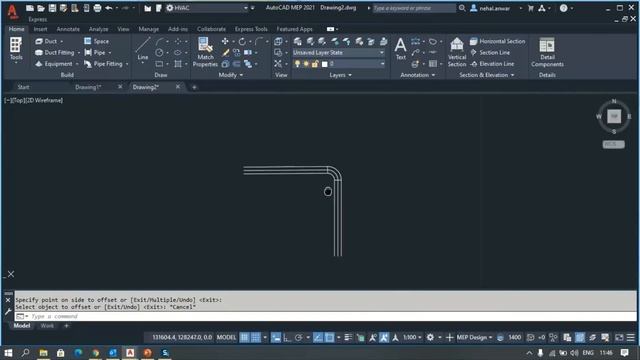Image resolution: width=640 pixels, height=360 pixels.
Task: Toggle lineweight display in status bar
Action: click(x=348, y=337)
